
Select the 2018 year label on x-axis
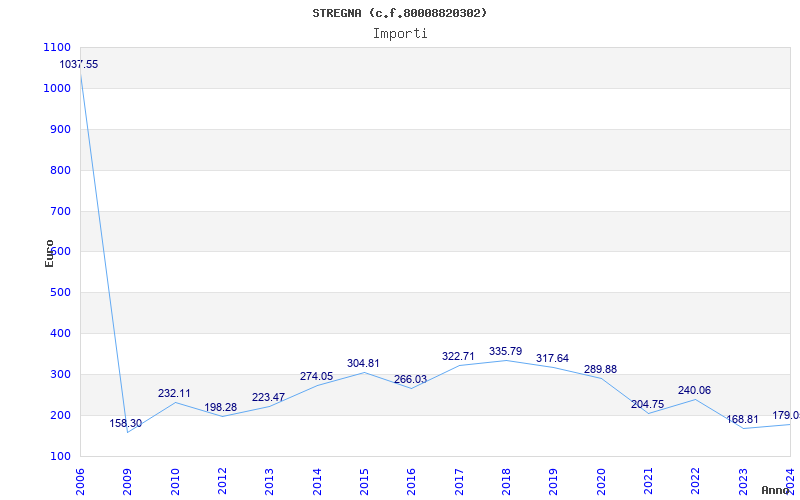tap(506, 482)
